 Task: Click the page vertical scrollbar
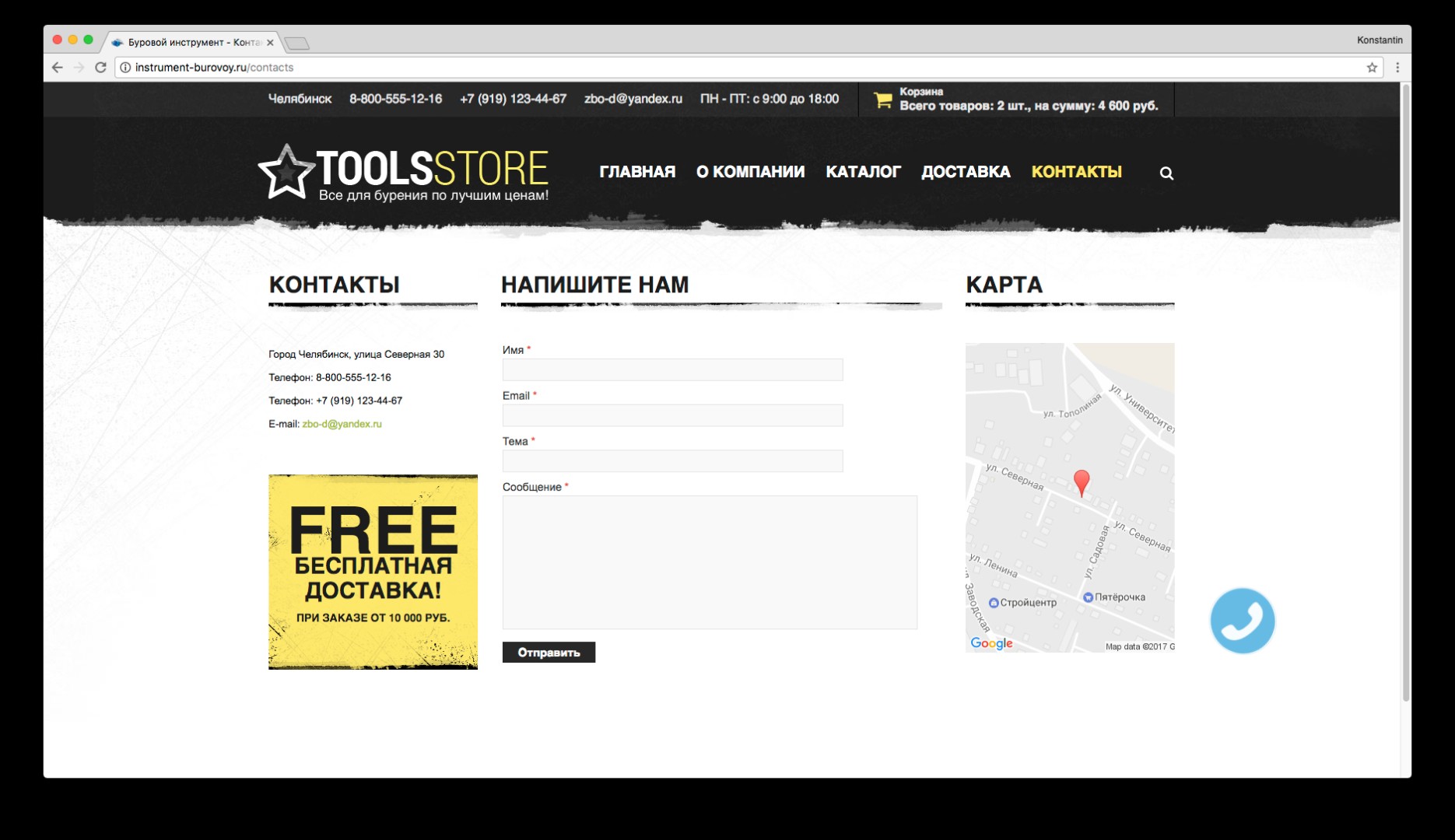1405,389
